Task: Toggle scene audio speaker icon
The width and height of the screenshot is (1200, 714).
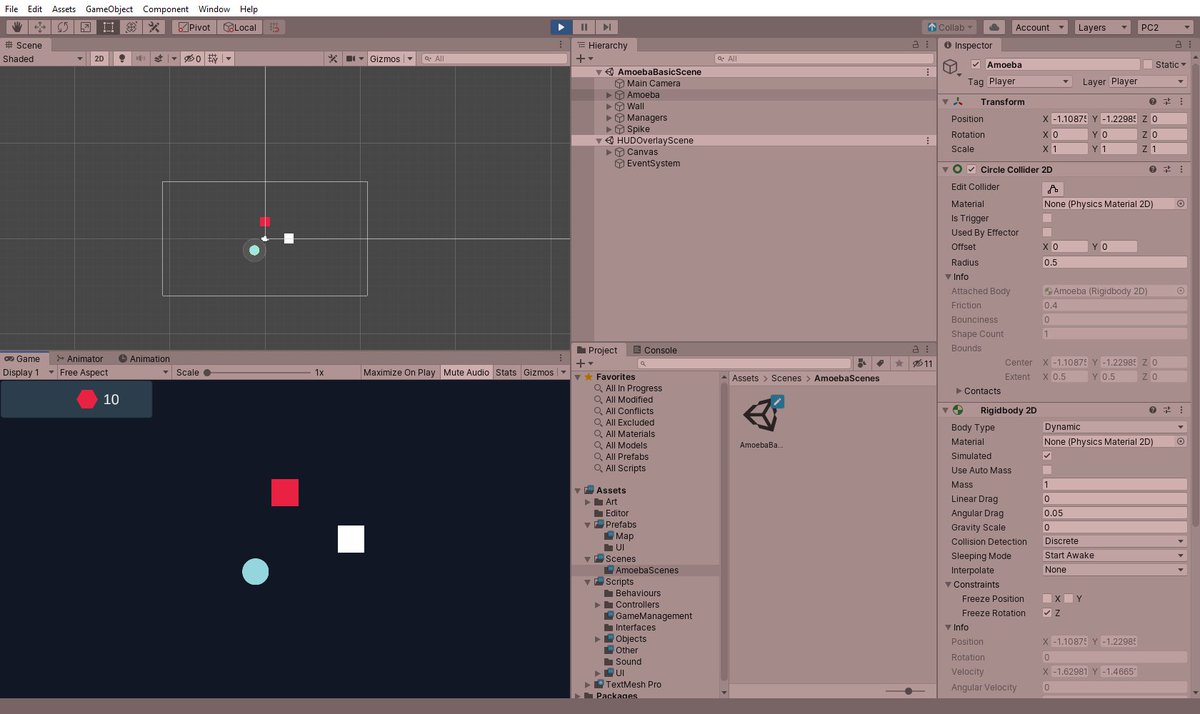Action: pos(141,59)
